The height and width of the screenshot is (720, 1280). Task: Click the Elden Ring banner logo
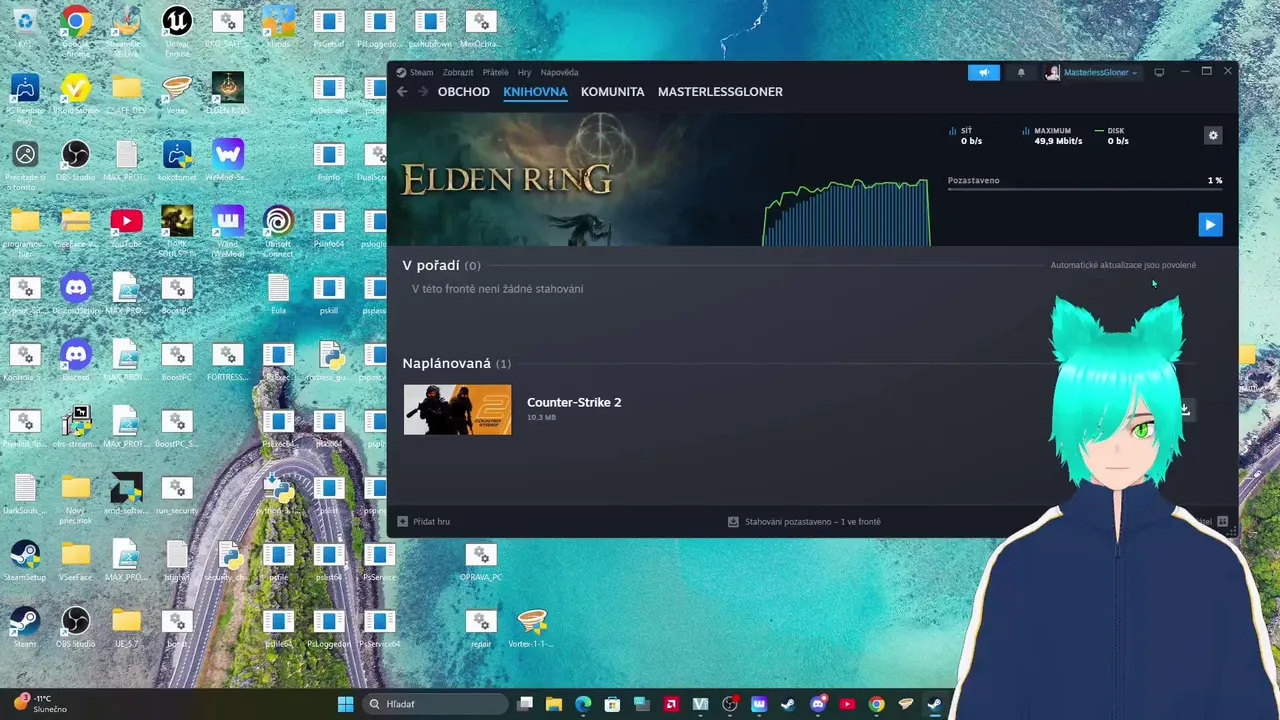(506, 180)
